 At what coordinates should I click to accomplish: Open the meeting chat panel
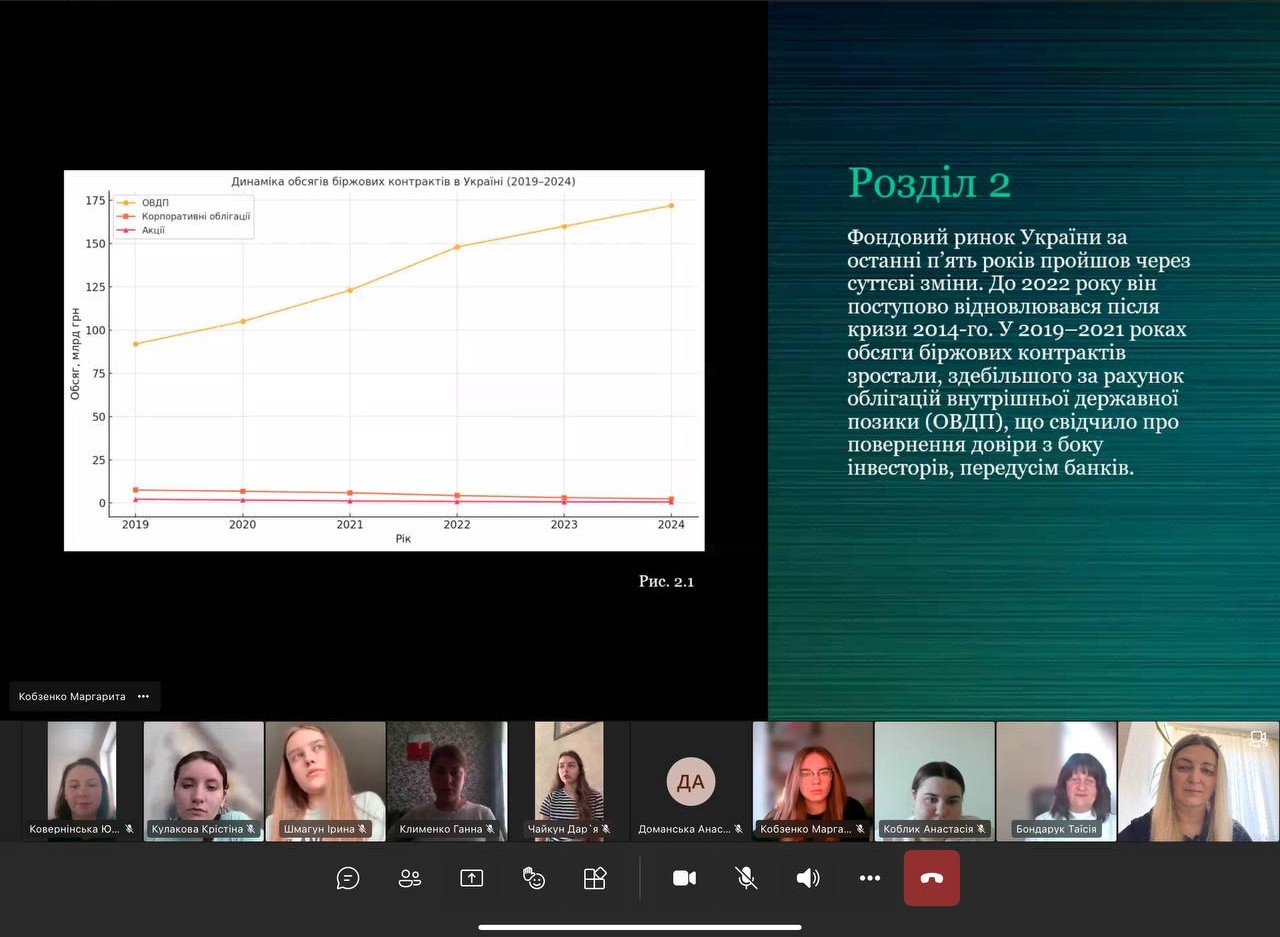click(348, 878)
